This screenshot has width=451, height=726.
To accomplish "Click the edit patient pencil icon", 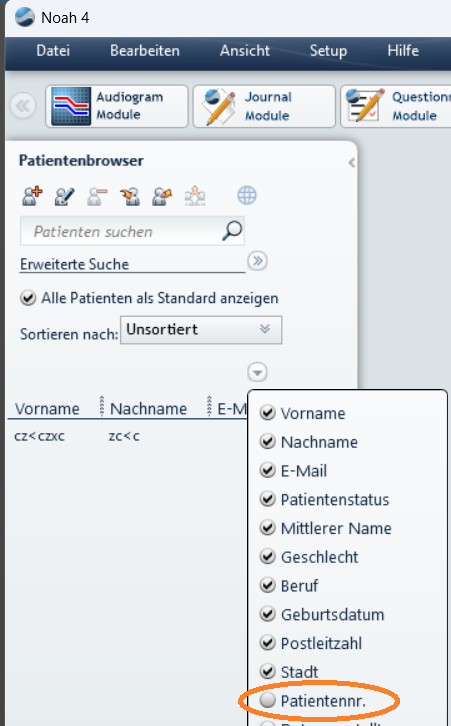I will [x=64, y=196].
